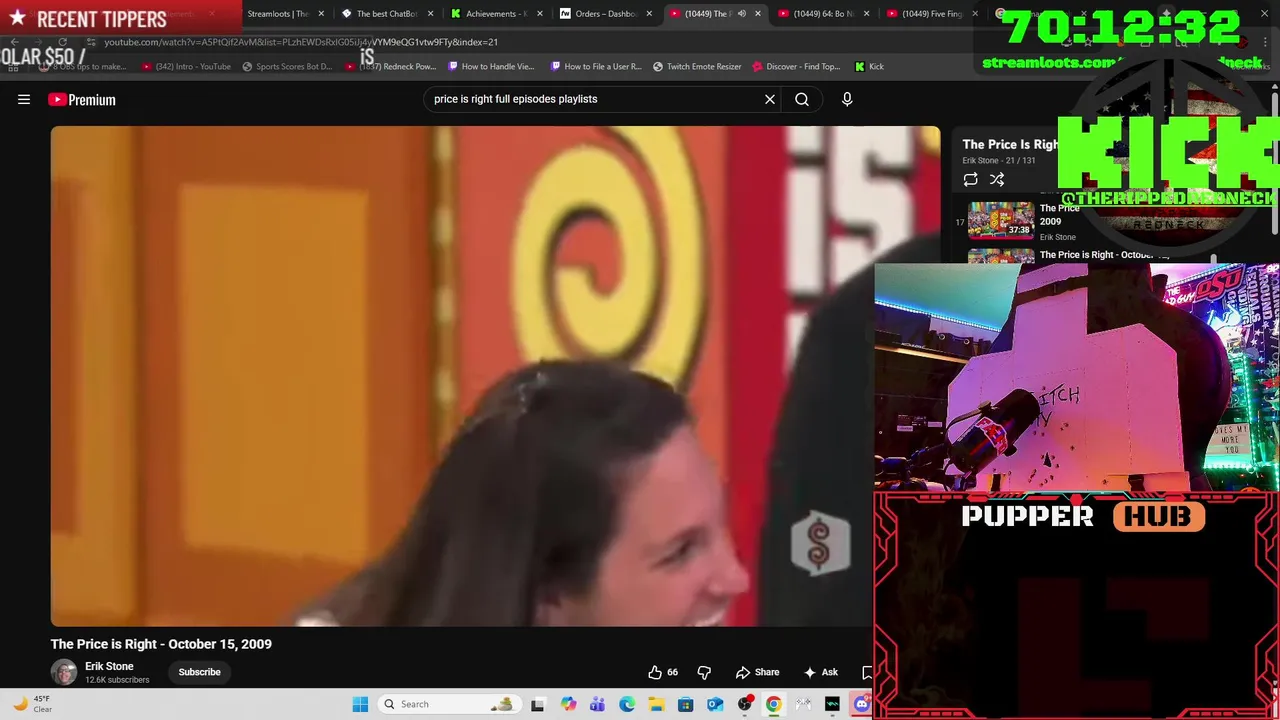Open the Ask AI button
Screen dimensions: 1280x720
click(x=821, y=672)
